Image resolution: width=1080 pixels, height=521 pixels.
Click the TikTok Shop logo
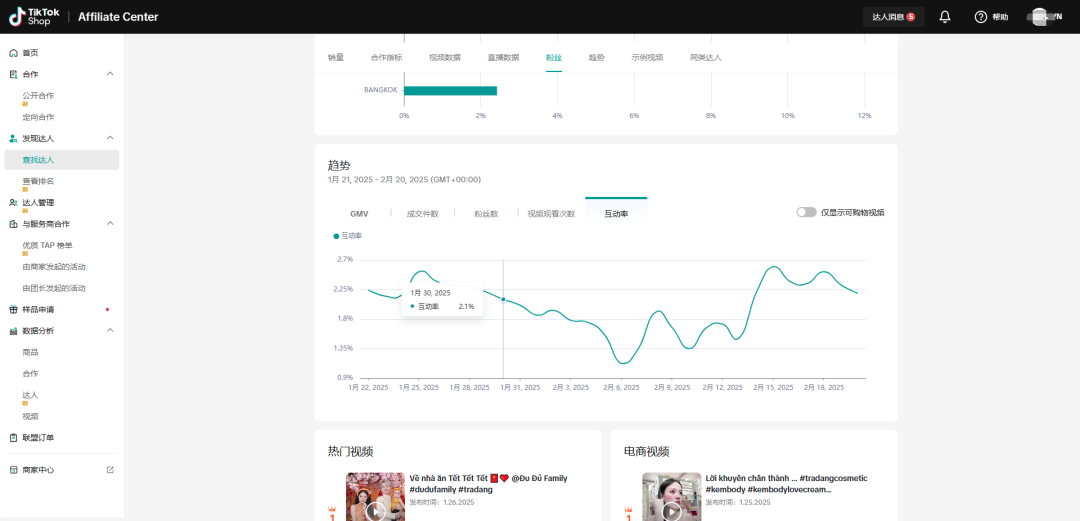(x=34, y=17)
